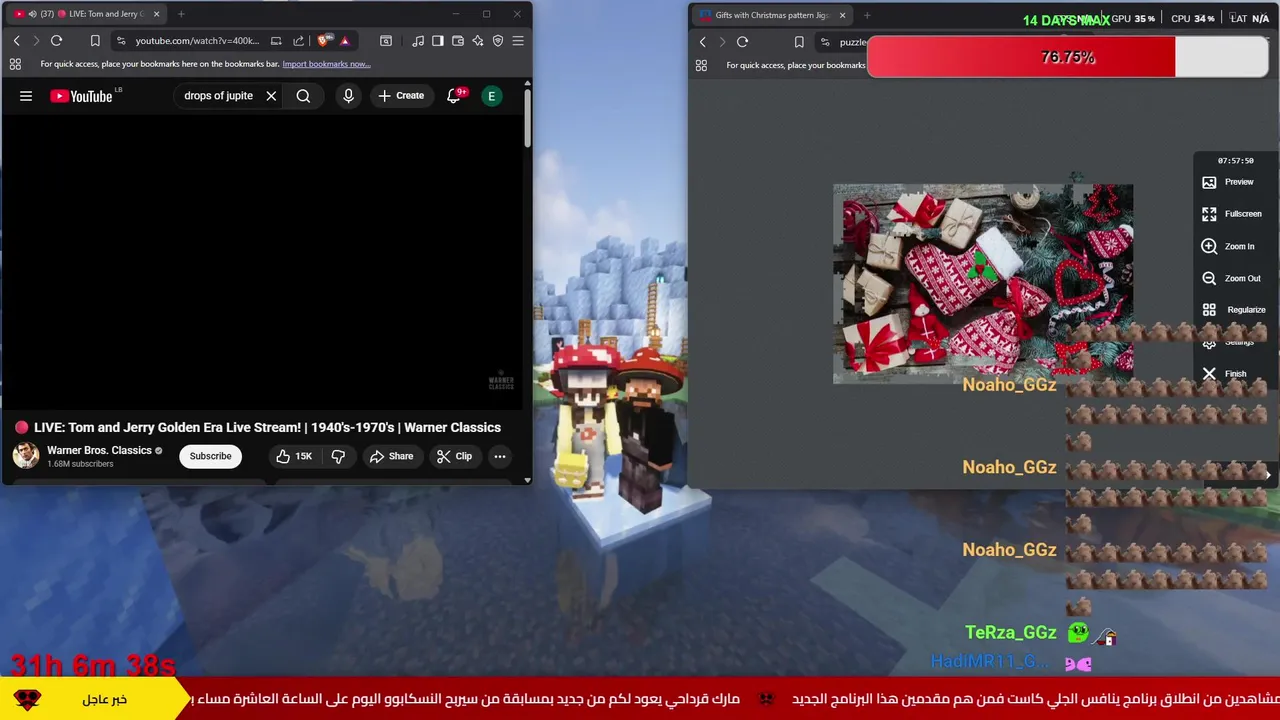Click the Clip button
The width and height of the screenshot is (1280, 720).
[454, 456]
